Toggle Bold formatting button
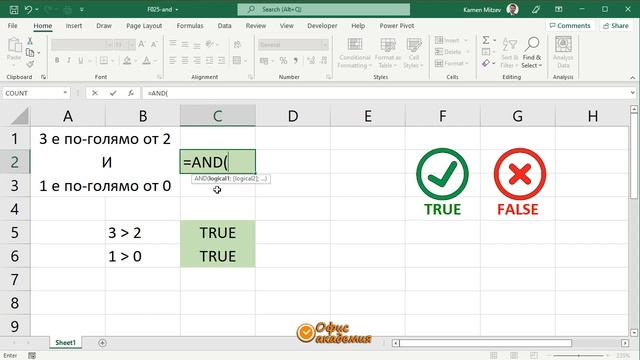Image resolution: width=640 pixels, height=360 pixels. click(57, 60)
